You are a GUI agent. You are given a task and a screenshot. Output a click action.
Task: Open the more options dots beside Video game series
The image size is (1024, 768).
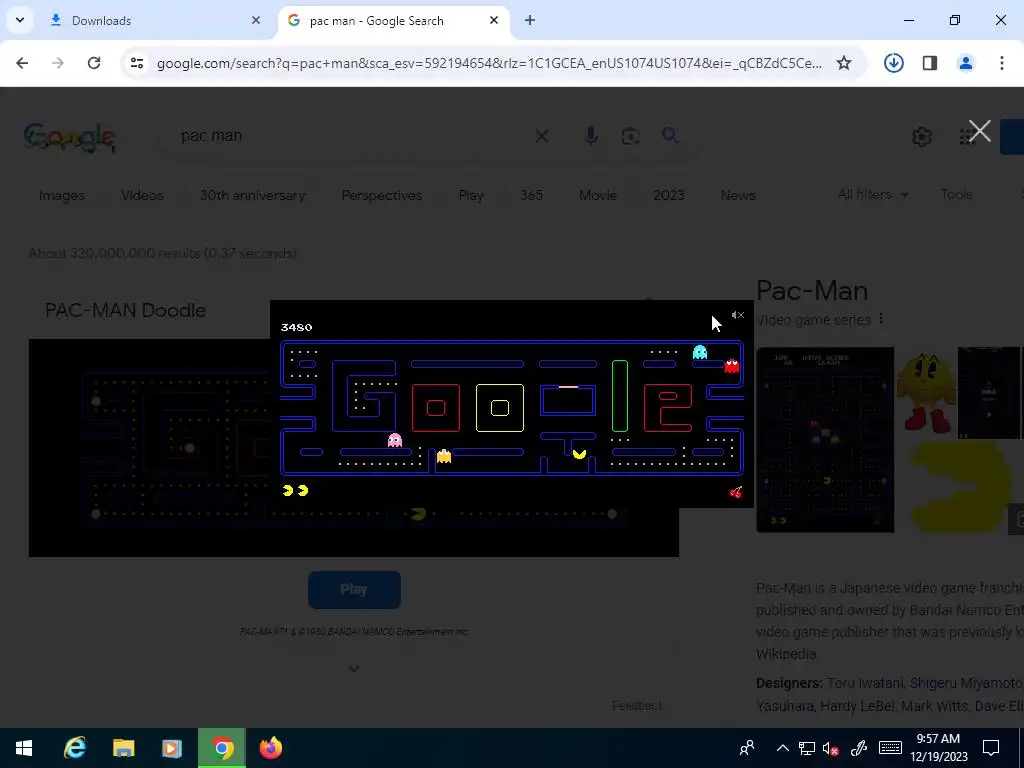[x=881, y=319]
